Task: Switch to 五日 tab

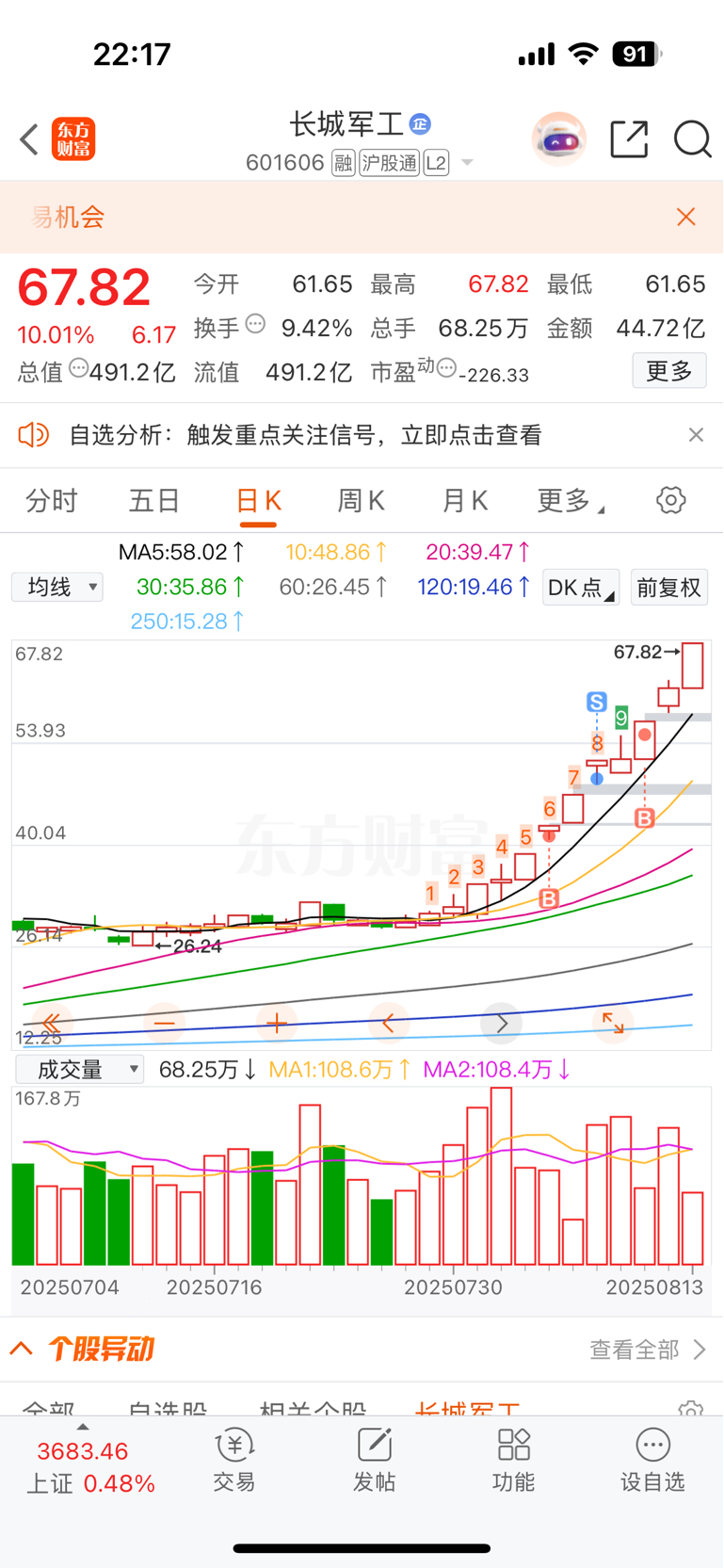Action: (x=154, y=501)
